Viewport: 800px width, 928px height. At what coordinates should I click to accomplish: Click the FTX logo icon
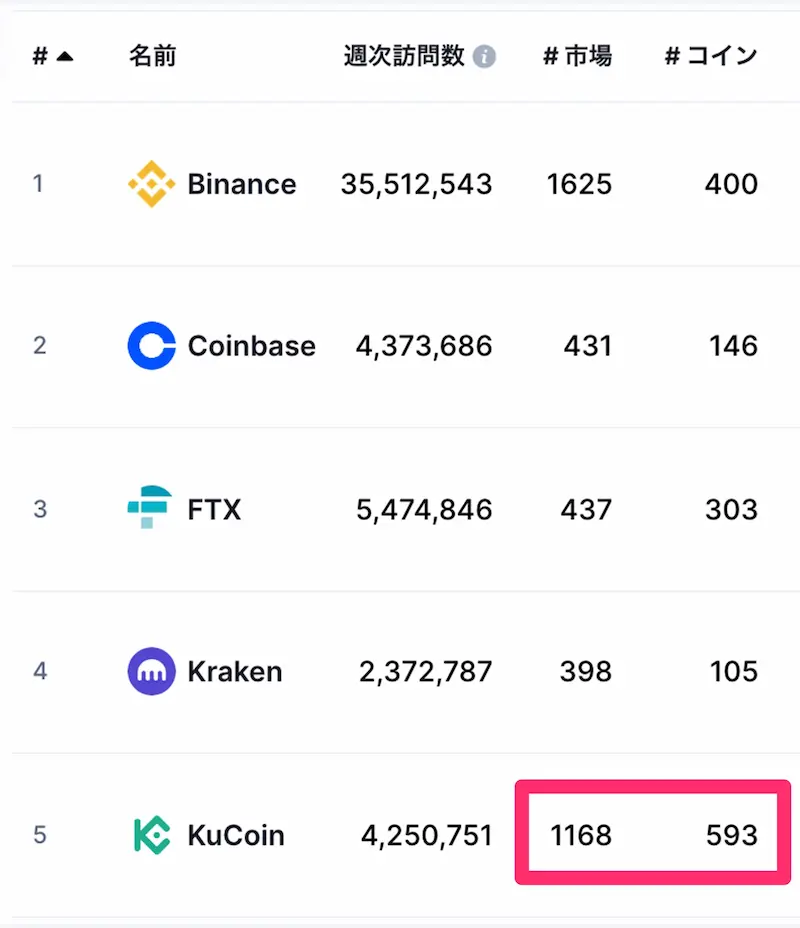click(x=152, y=509)
